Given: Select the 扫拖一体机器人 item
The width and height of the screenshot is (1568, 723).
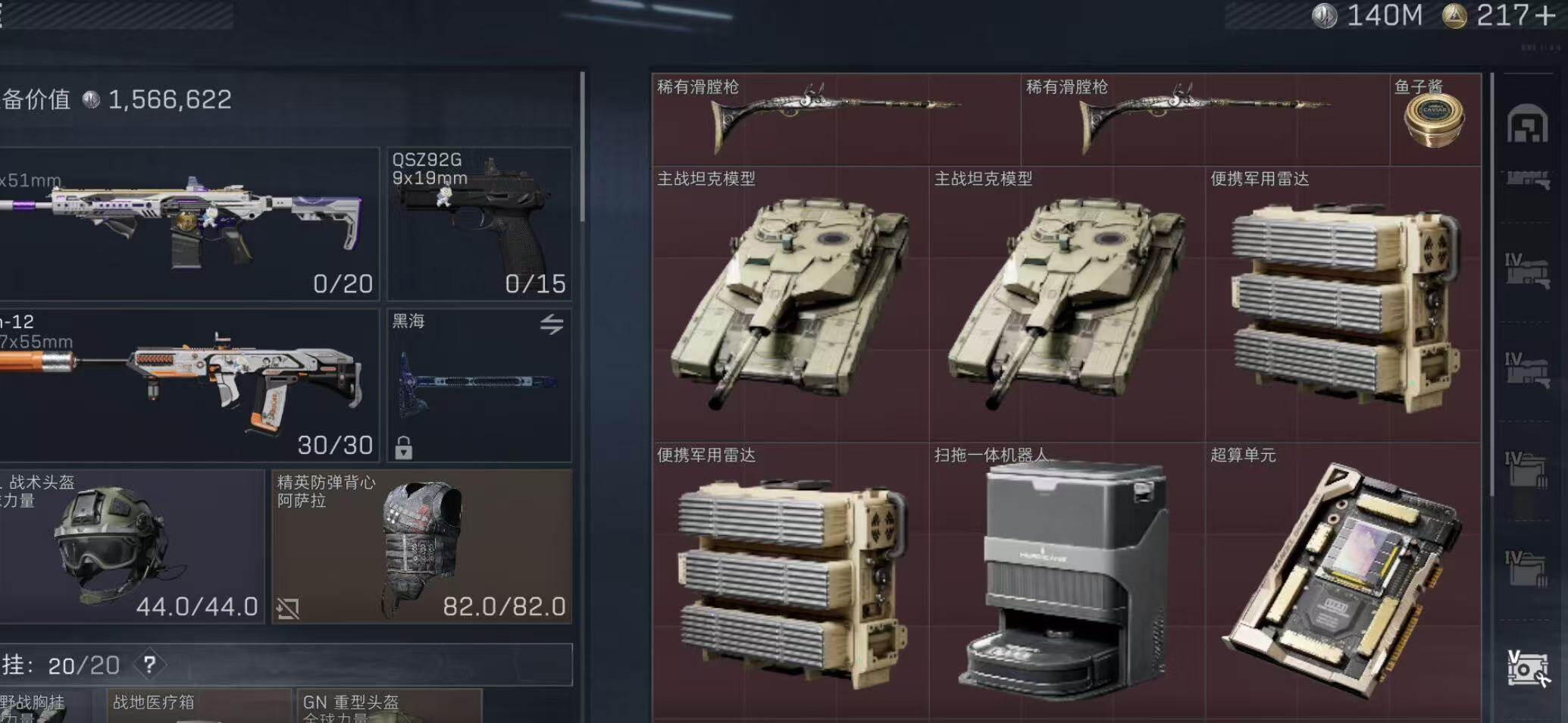Looking at the screenshot, I should coord(1067,581).
